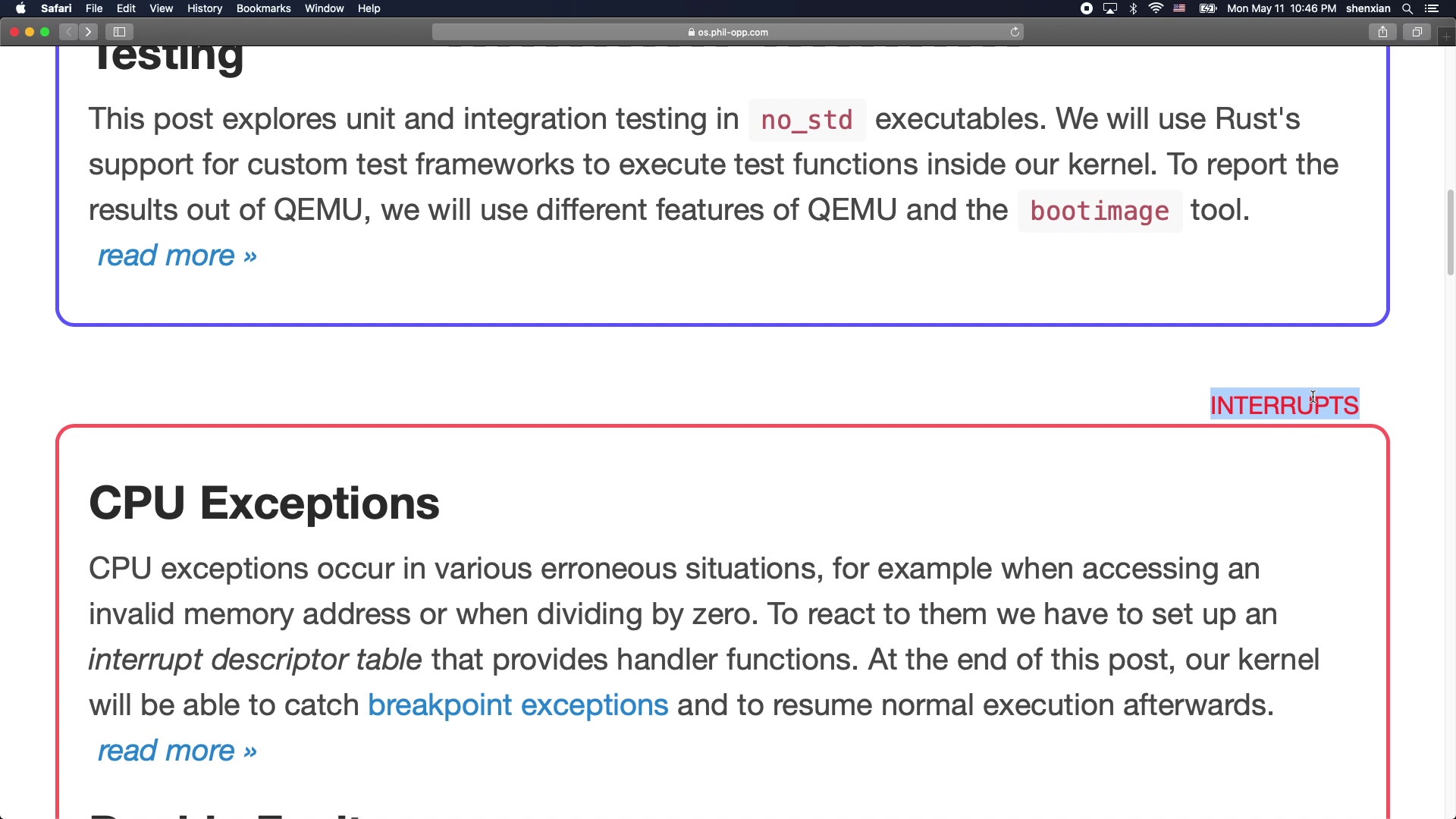Click the forward navigation arrow
The width and height of the screenshot is (1456, 819).
click(89, 32)
